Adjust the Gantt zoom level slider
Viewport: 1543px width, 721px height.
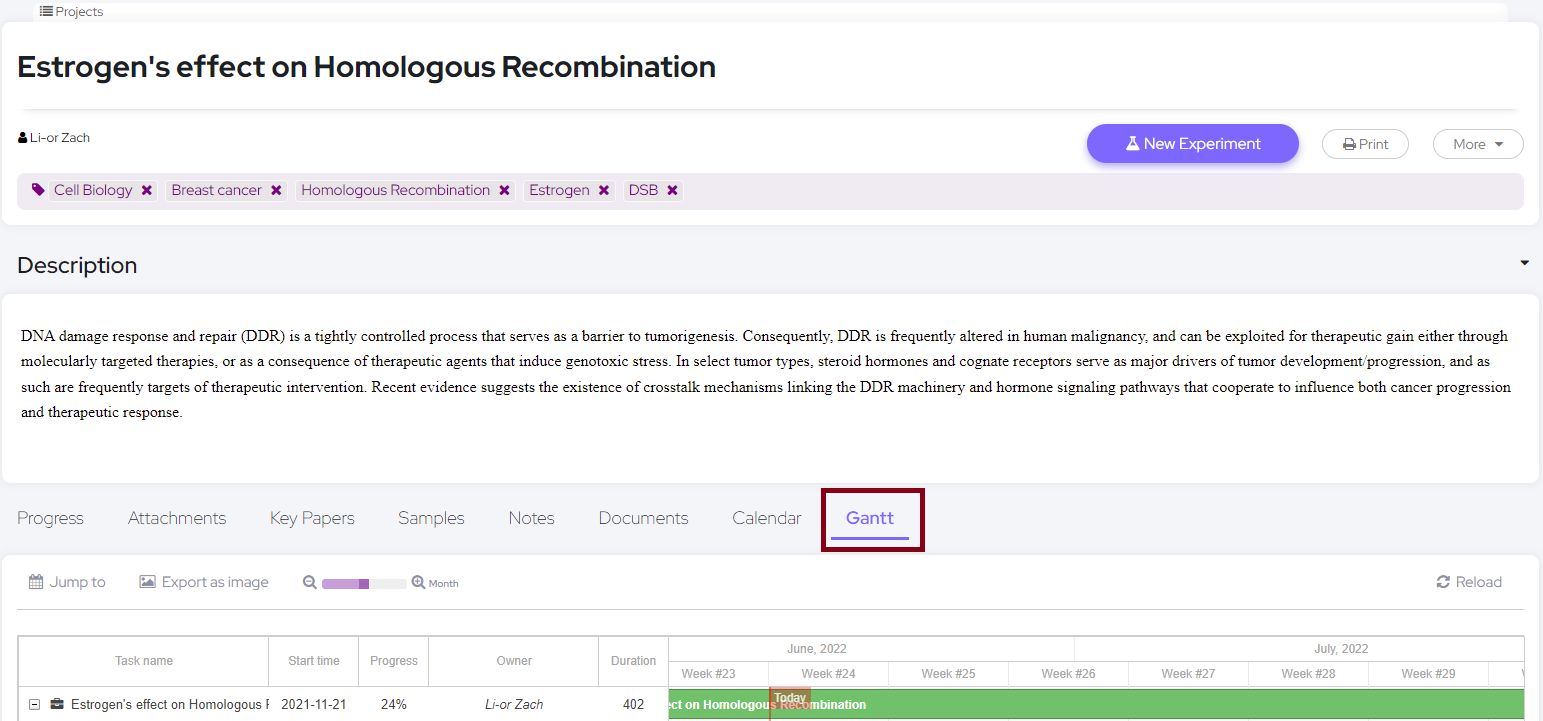tap(364, 583)
